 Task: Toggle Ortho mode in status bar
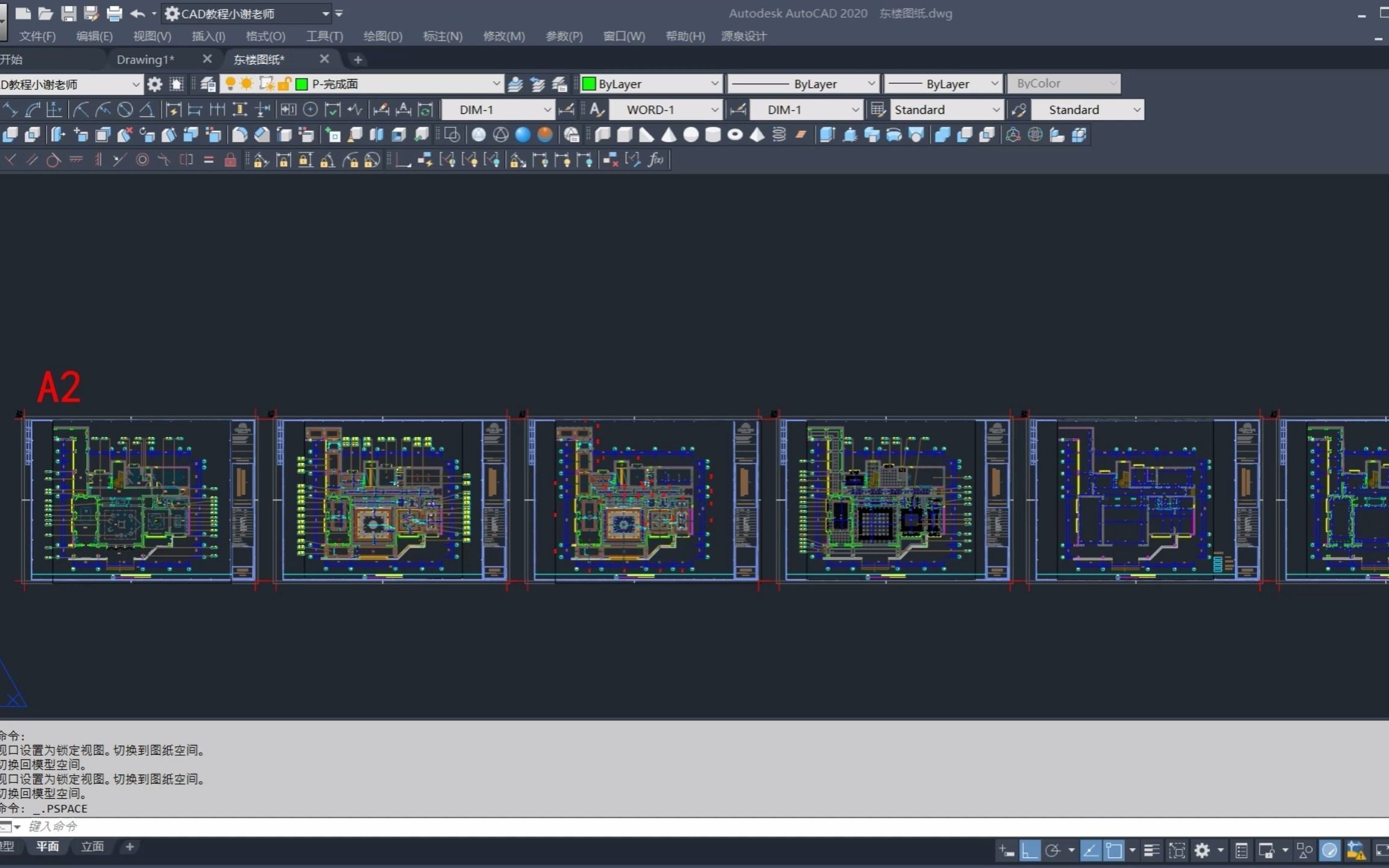(1030, 851)
